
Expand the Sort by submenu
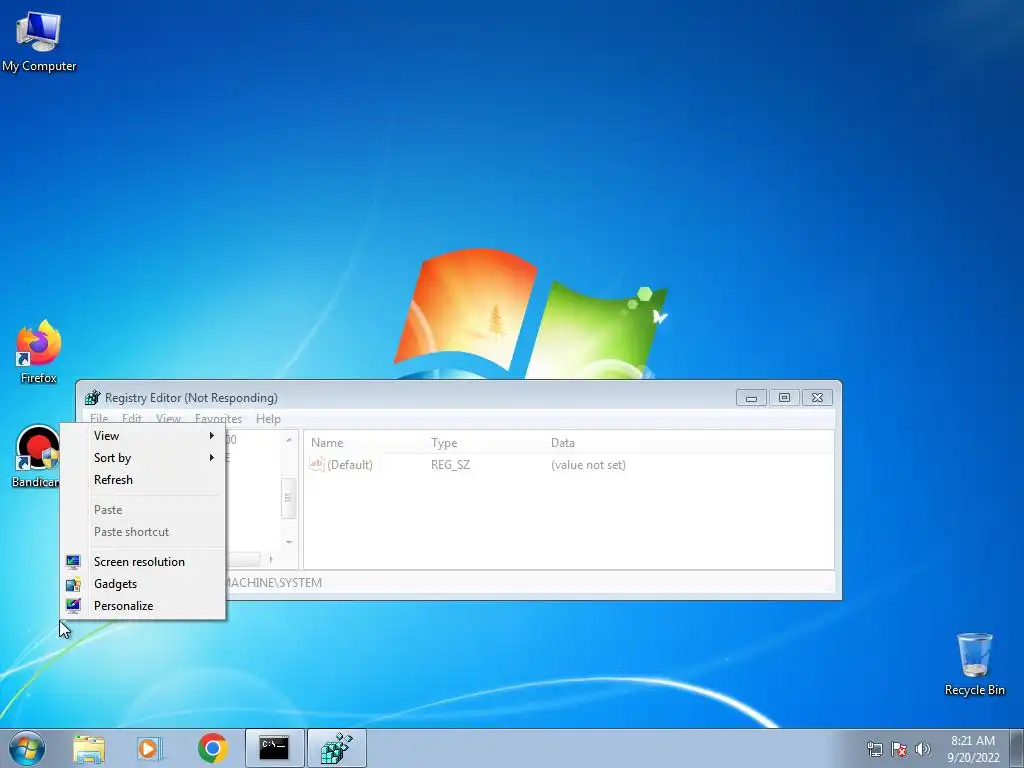143,458
